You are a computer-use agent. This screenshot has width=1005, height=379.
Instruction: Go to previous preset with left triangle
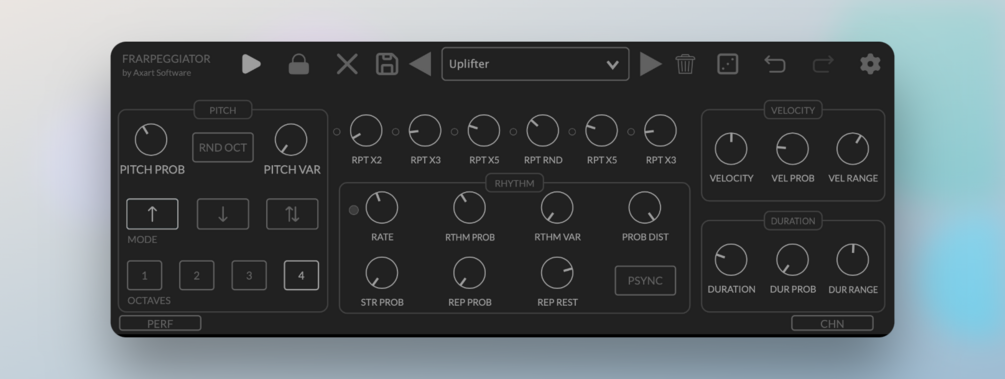pyautogui.click(x=420, y=64)
